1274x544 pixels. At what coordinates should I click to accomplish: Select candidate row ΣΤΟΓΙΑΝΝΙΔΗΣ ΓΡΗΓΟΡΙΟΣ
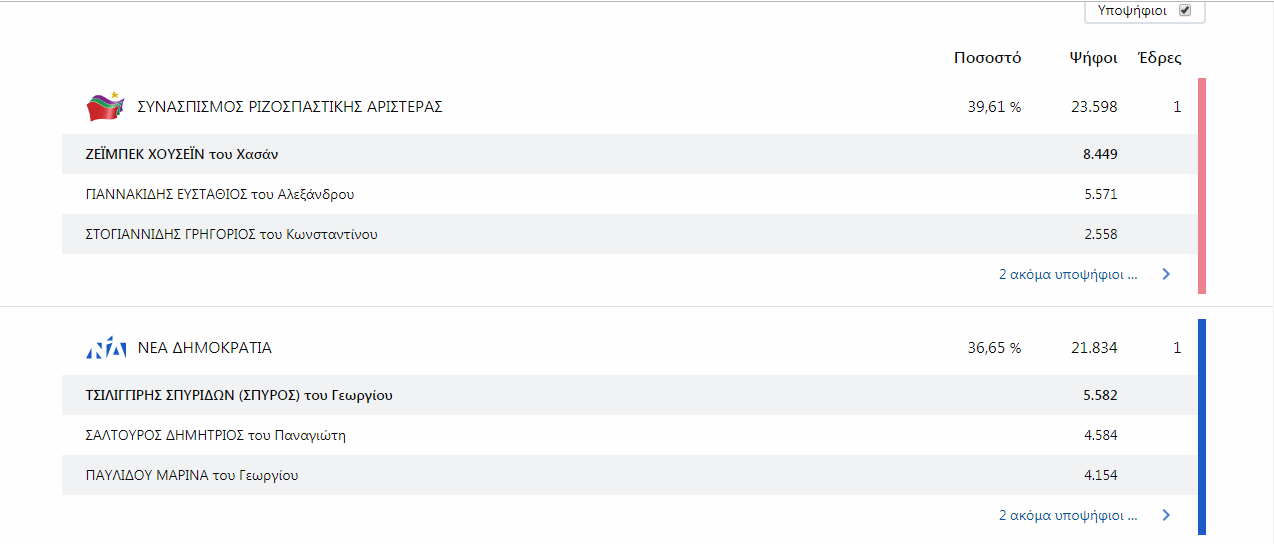coord(629,234)
